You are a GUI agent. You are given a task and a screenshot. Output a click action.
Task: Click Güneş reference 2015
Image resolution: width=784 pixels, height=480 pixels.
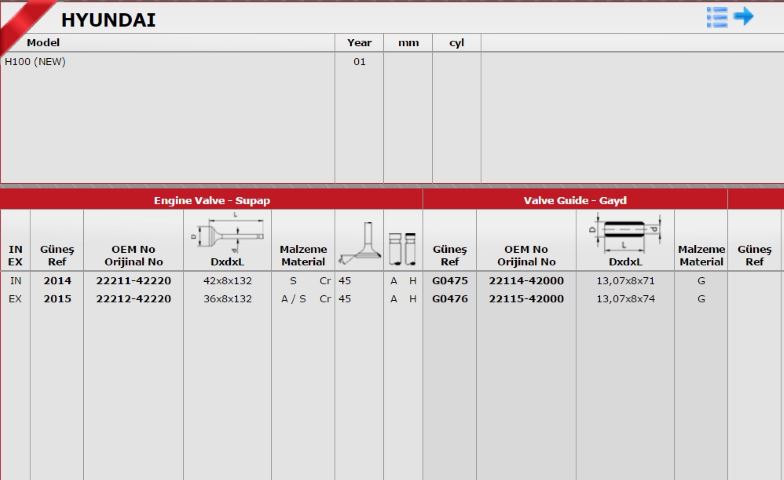click(57, 298)
